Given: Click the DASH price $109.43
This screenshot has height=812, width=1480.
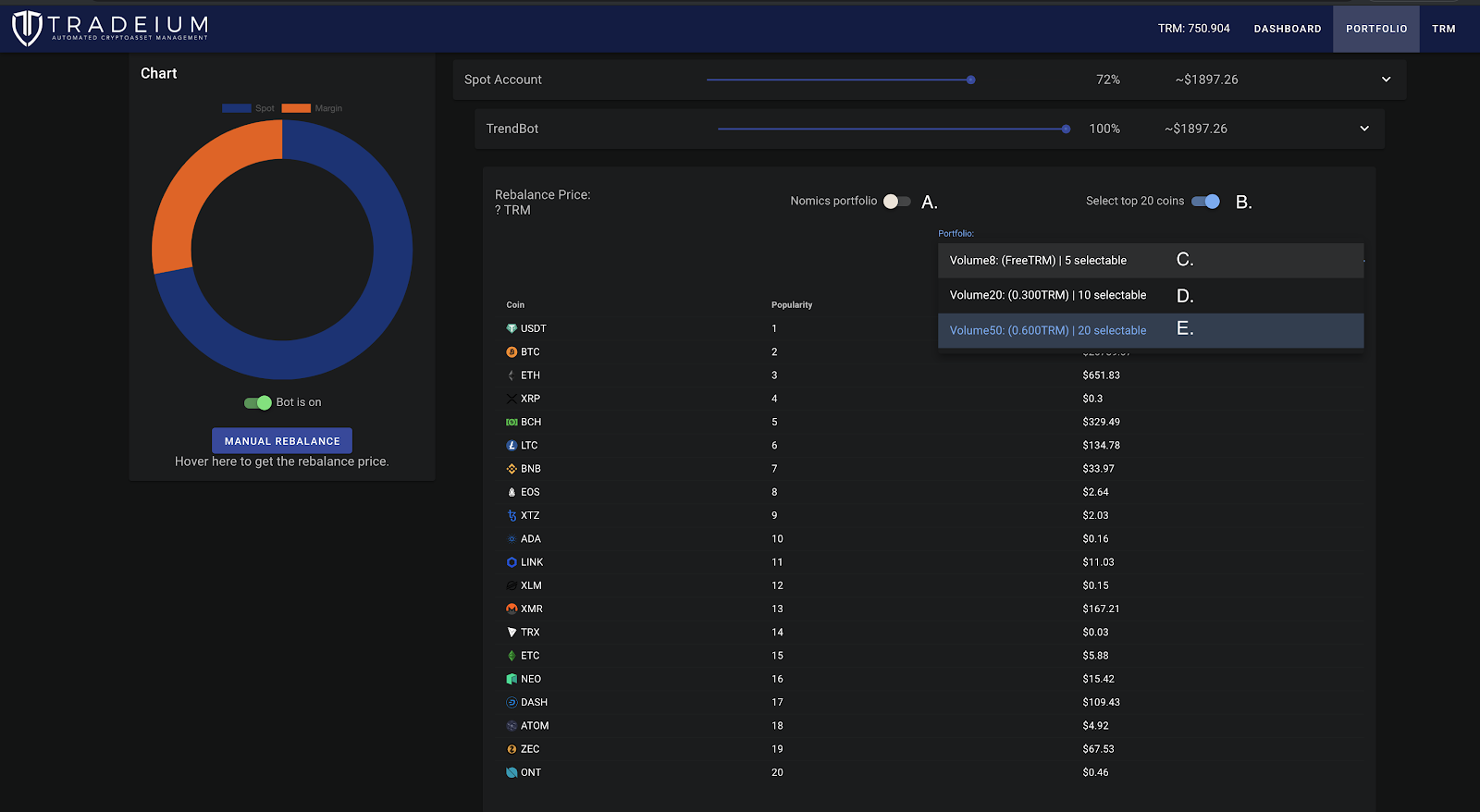Looking at the screenshot, I should (1102, 702).
